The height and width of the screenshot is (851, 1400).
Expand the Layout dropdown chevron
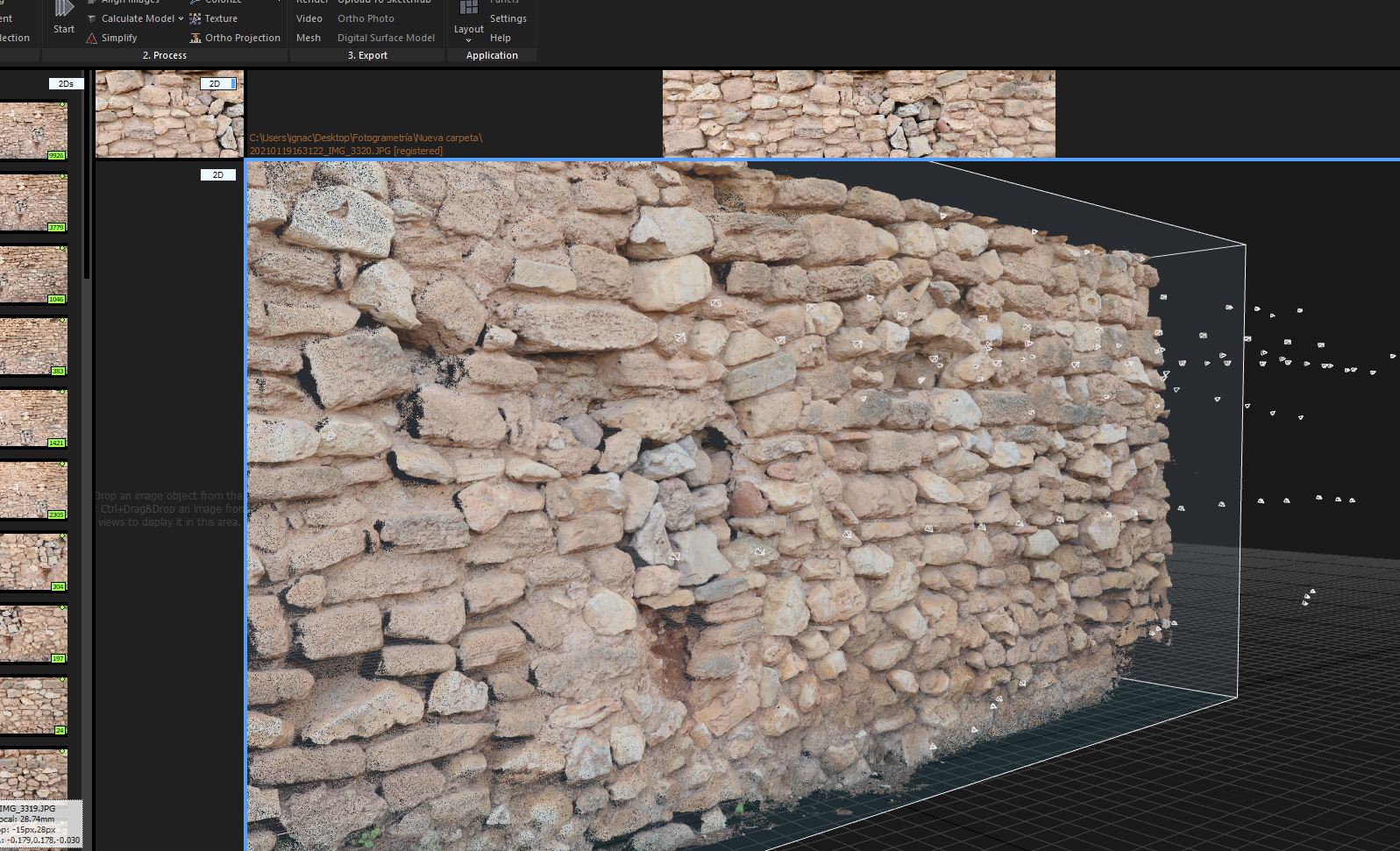coord(468,40)
